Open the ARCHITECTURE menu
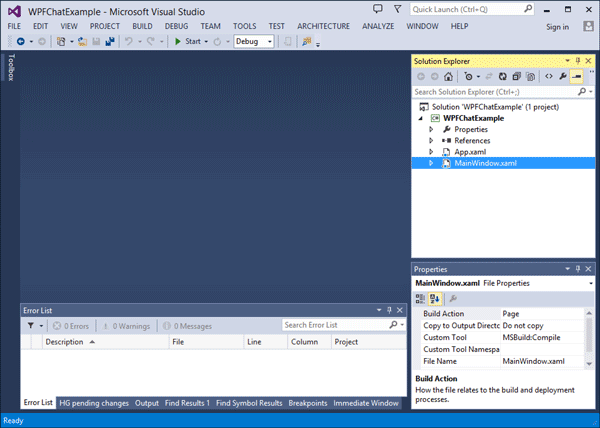 coord(323,26)
